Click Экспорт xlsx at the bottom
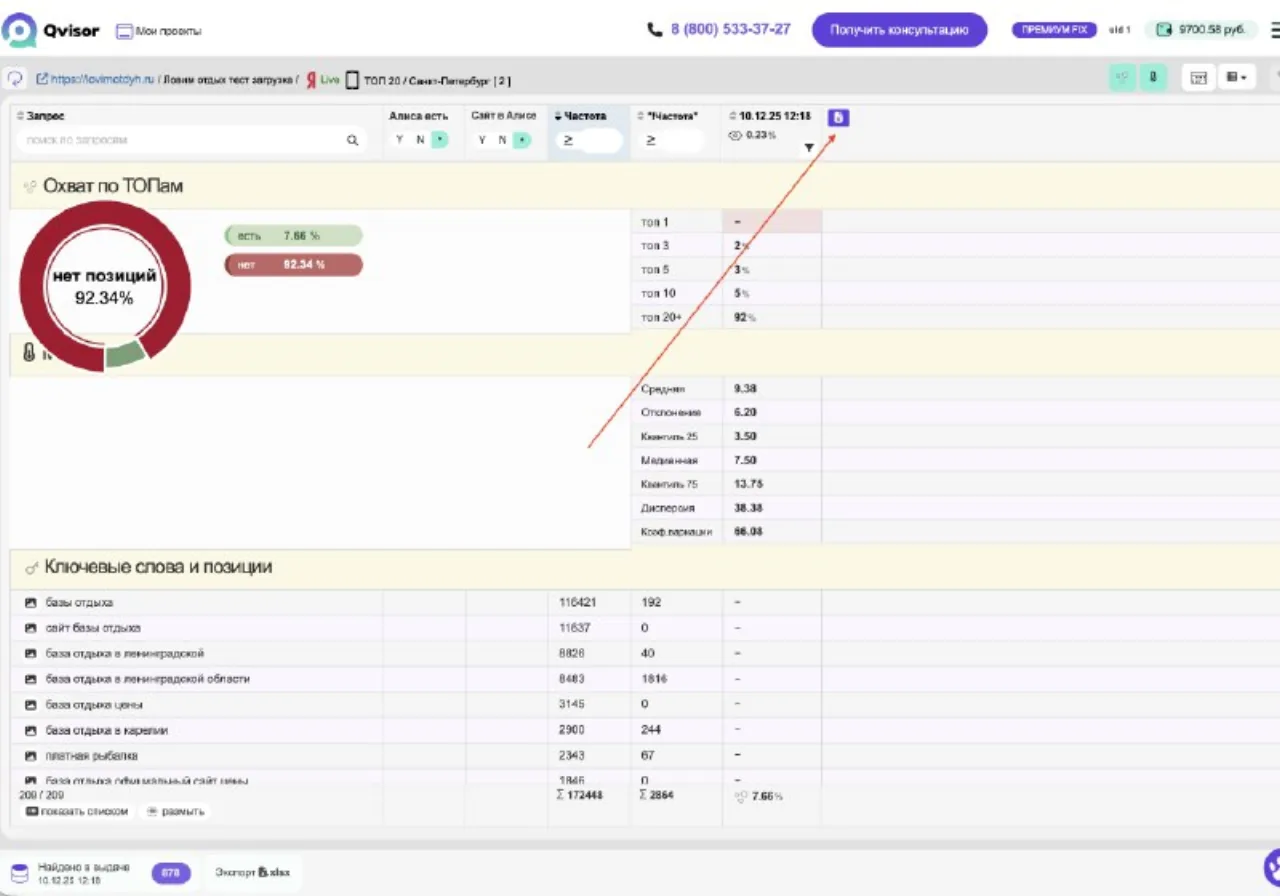The image size is (1280, 896). (253, 872)
